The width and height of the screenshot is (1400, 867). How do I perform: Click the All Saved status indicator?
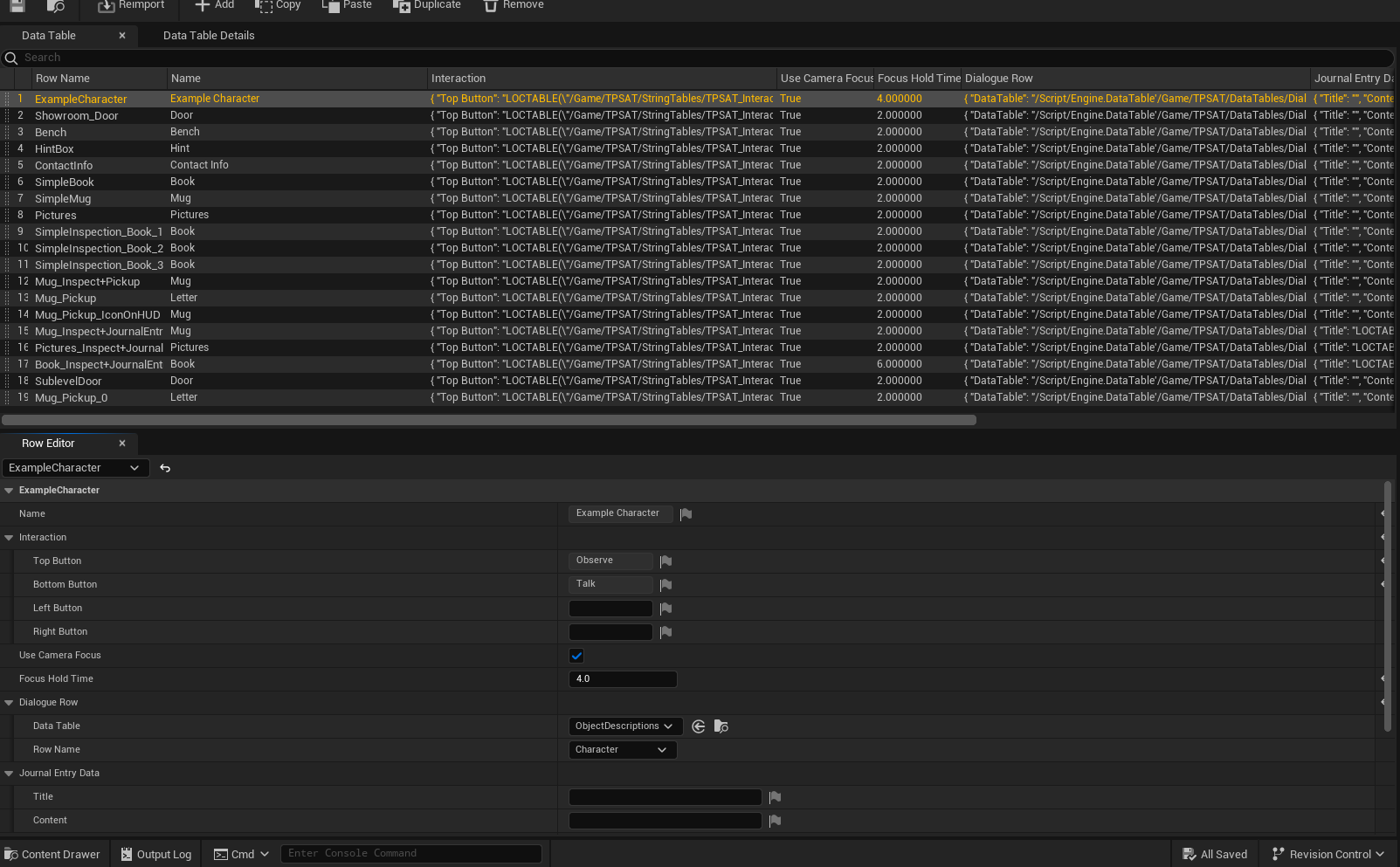point(1215,854)
